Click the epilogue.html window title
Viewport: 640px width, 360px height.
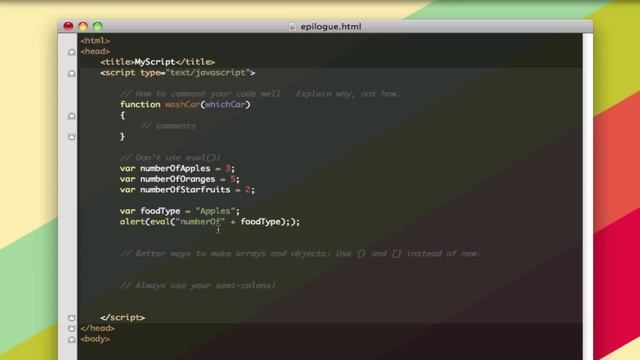(331, 27)
